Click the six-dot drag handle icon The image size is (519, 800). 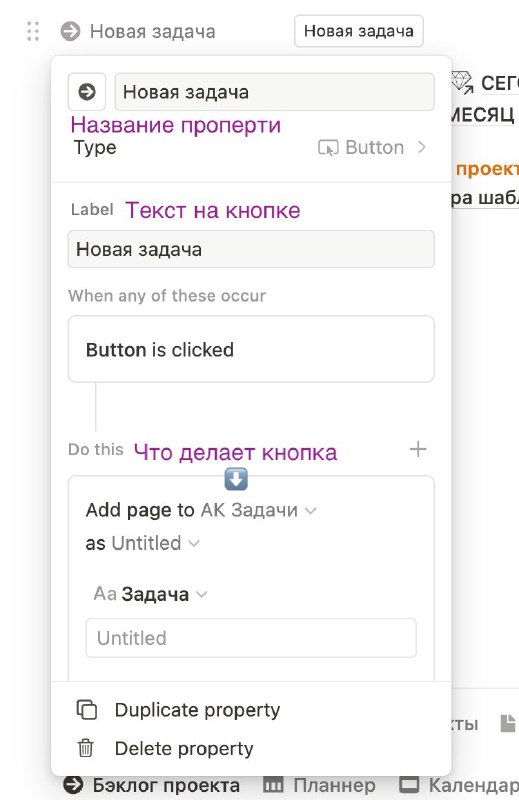33,31
